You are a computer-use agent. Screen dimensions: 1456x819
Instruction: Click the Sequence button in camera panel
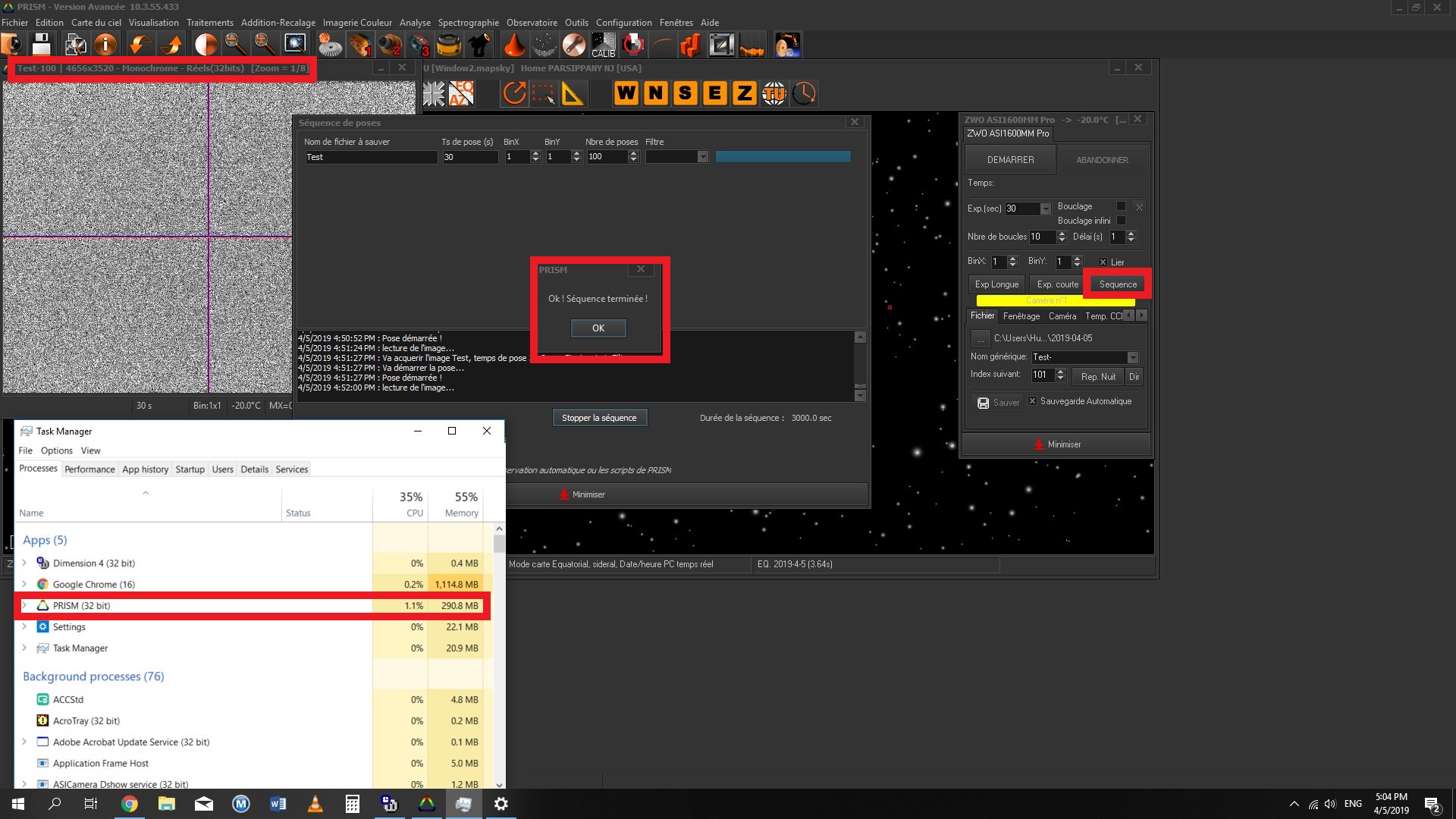(x=1118, y=284)
